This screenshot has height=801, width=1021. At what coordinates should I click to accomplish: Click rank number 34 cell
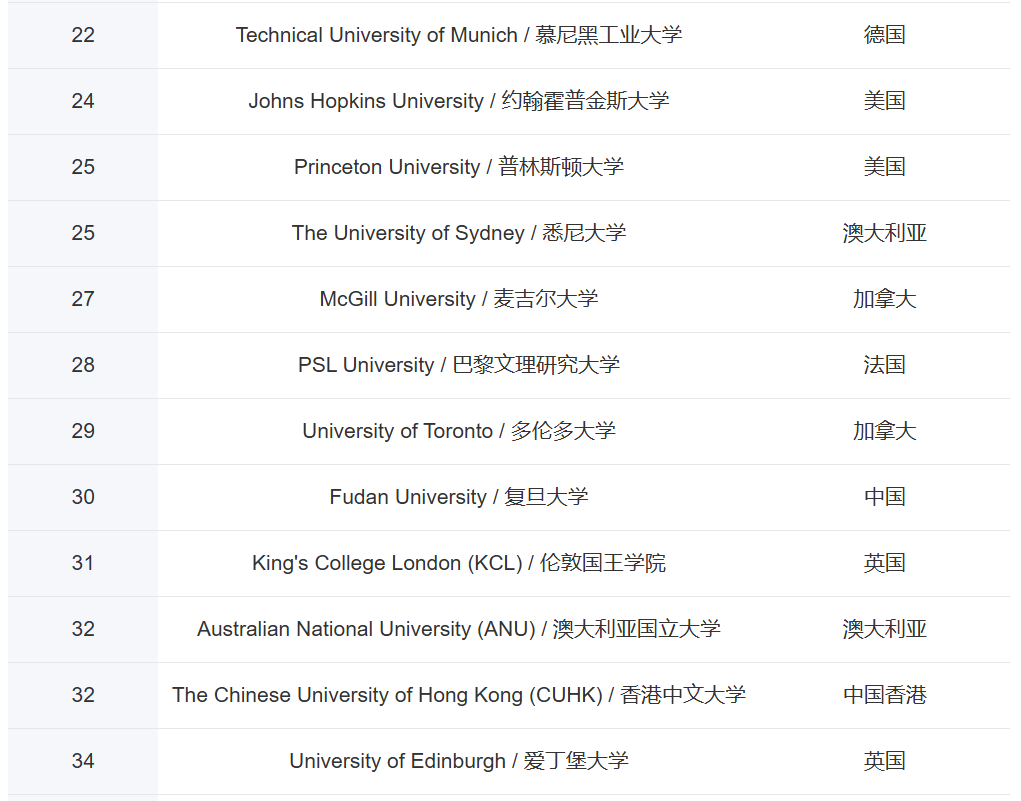(83, 761)
